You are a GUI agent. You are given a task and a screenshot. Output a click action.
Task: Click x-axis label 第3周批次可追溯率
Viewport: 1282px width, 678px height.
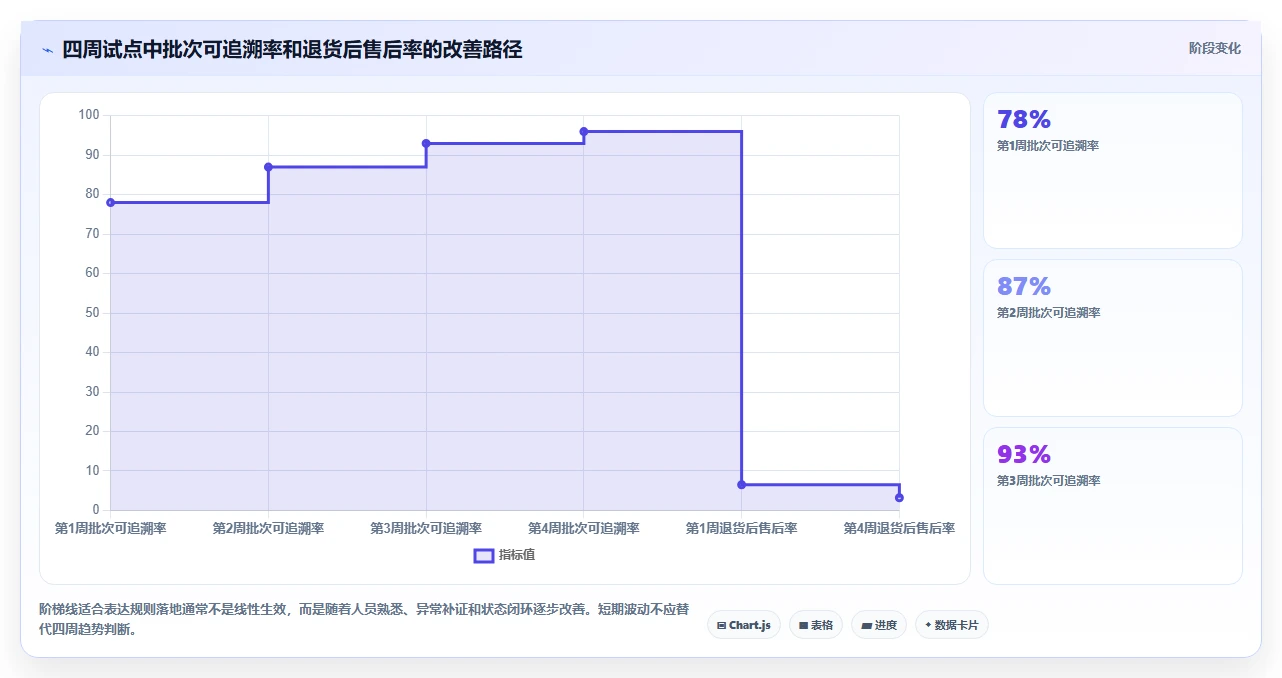426,528
